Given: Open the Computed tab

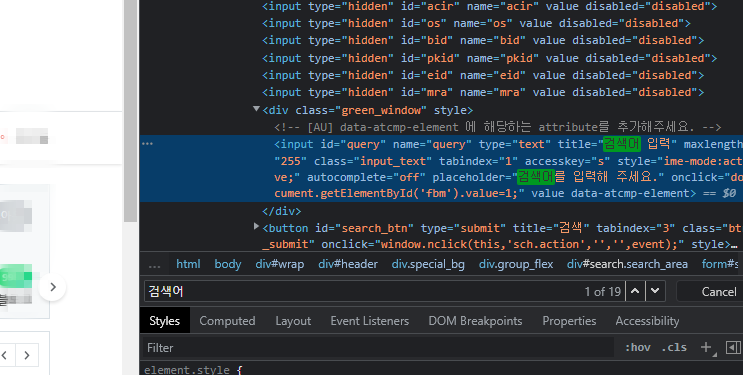Looking at the screenshot, I should pos(227,321).
